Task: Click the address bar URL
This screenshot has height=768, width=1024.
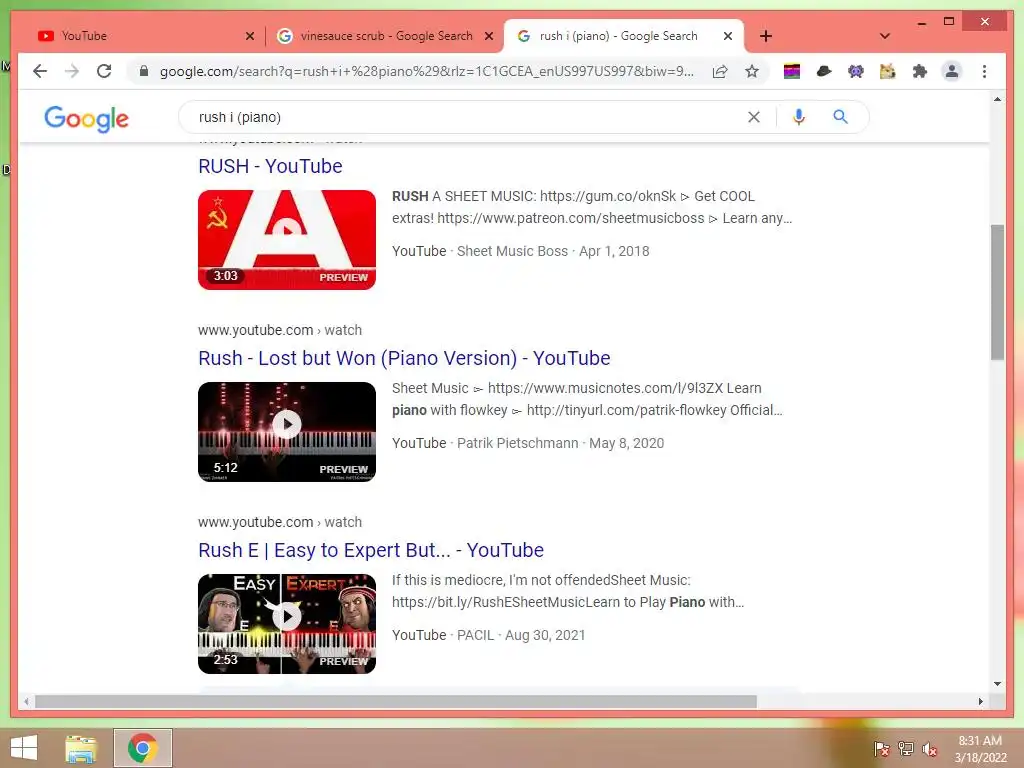Action: pos(426,71)
